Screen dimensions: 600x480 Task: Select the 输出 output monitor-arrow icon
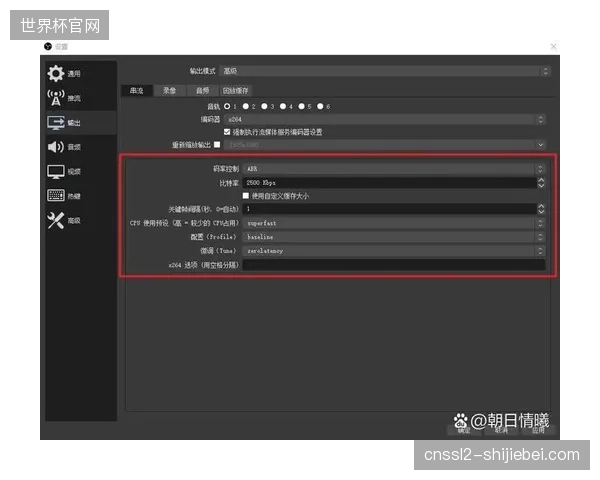coord(56,122)
